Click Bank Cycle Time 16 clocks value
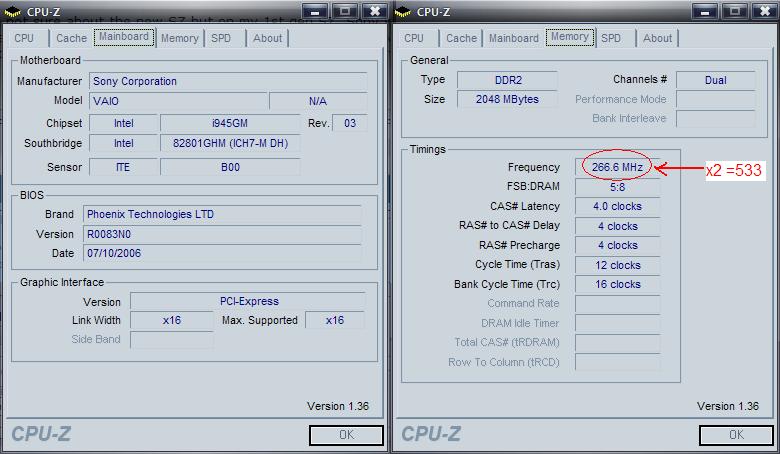This screenshot has height=454, width=780. (617, 284)
